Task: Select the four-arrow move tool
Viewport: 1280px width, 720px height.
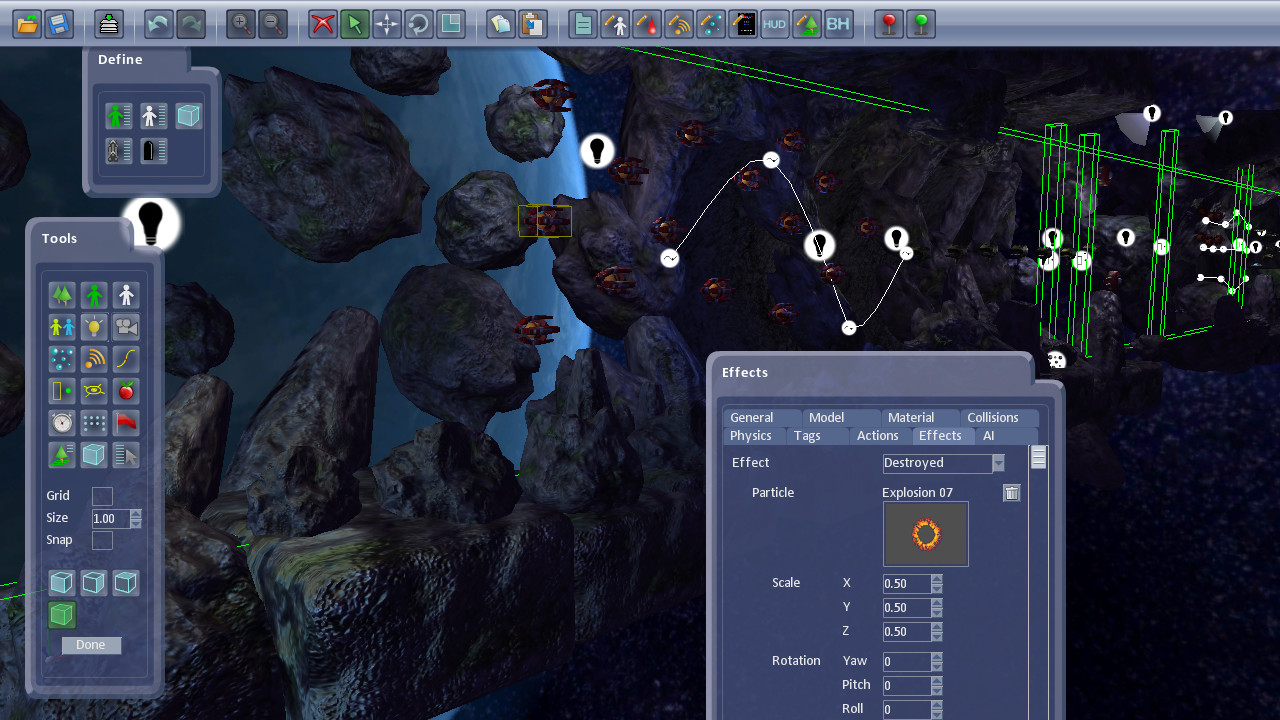Action: [387, 24]
